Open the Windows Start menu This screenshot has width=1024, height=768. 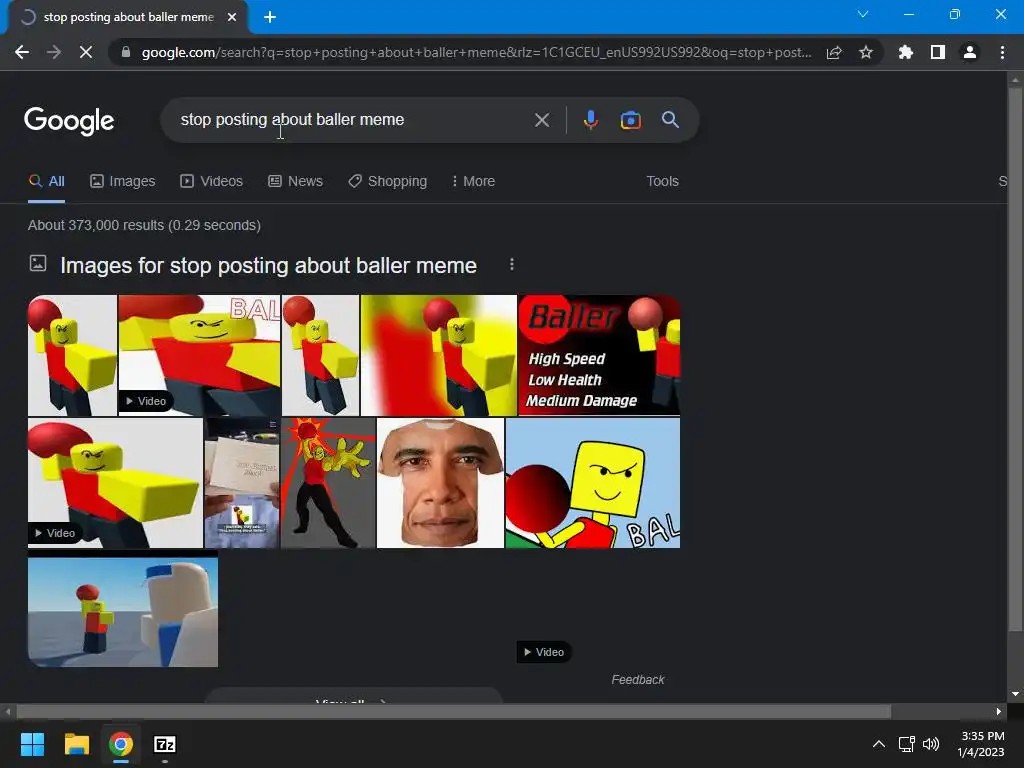32,744
